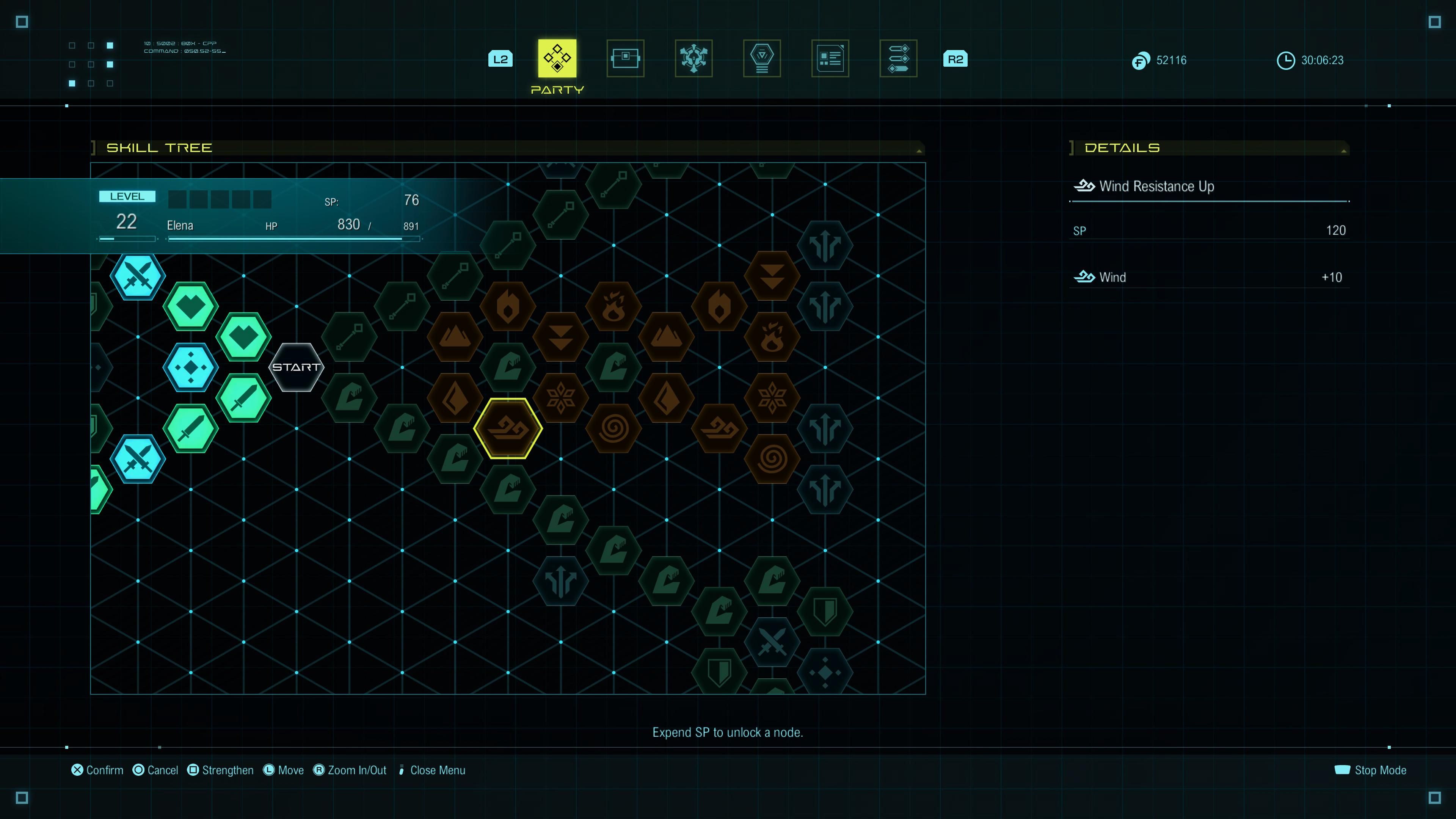Screen dimensions: 1456x819
Task: Open the lightbulb hints tab icon
Action: [762, 58]
